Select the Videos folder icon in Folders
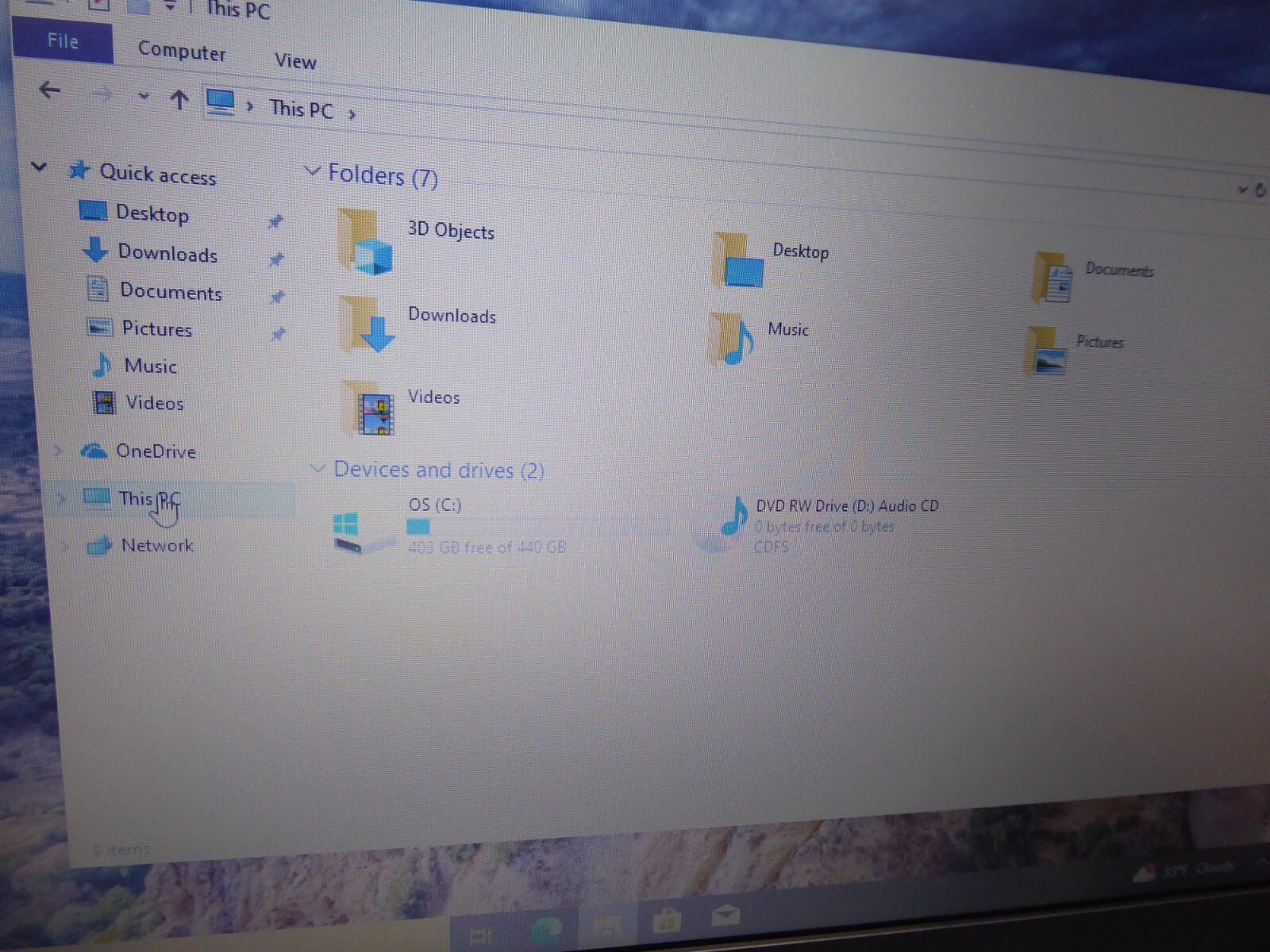This screenshot has width=1270, height=952. (368, 408)
